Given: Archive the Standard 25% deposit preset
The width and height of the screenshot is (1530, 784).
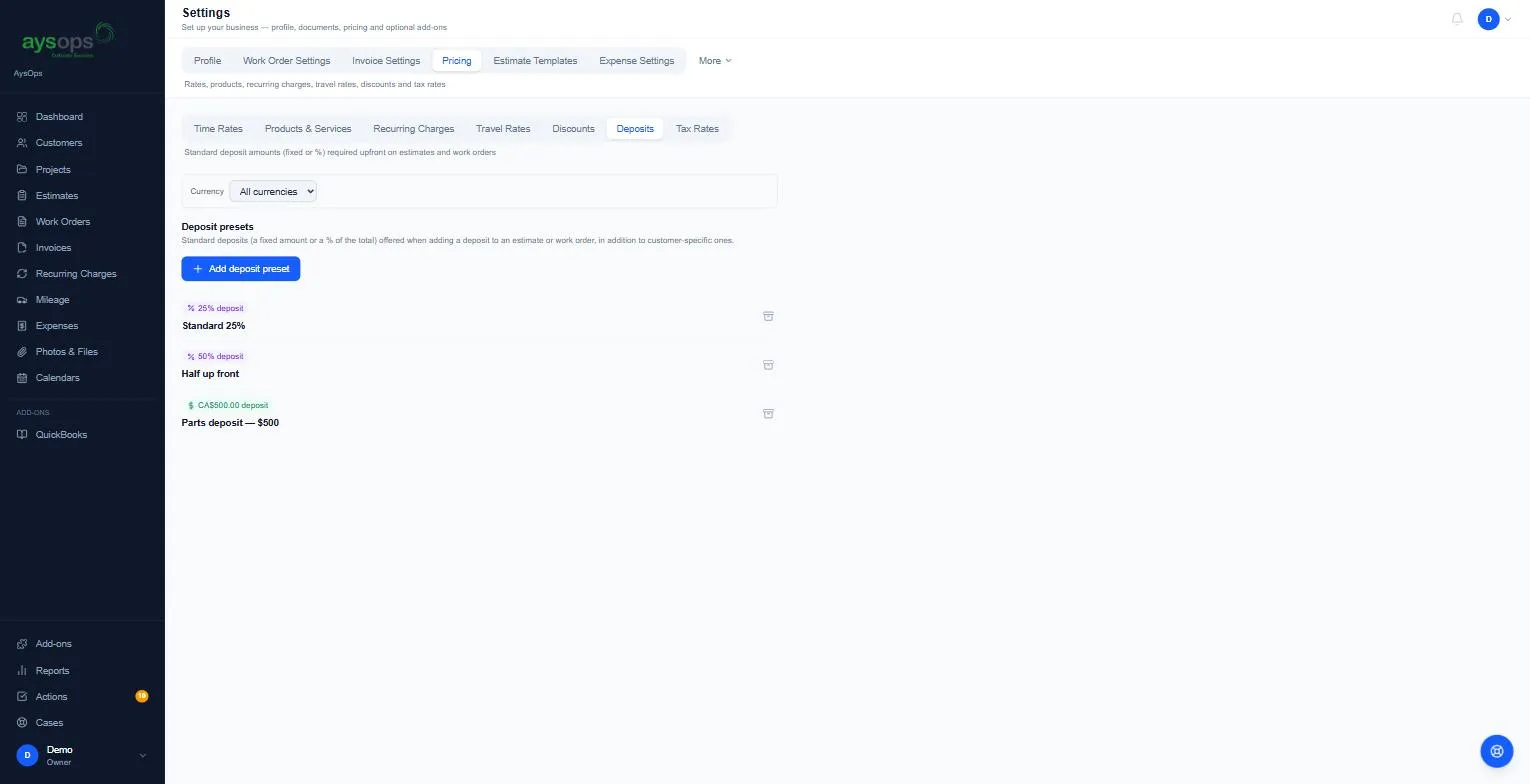Looking at the screenshot, I should click(768, 316).
